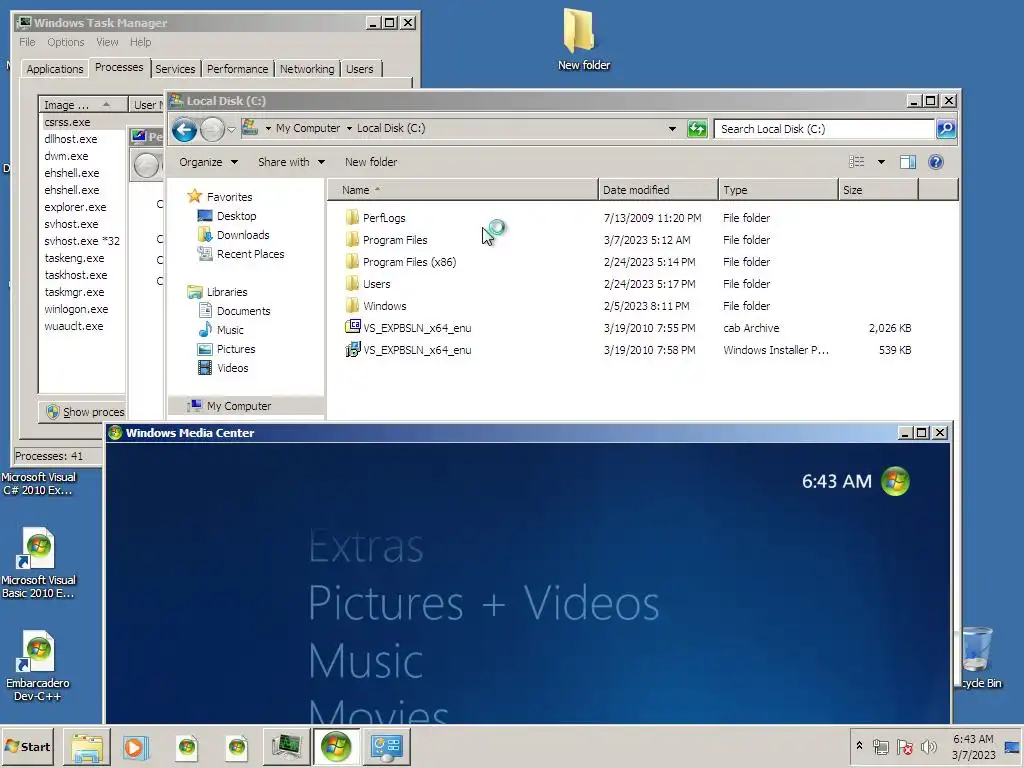Switch to the Applications tab
1024x768 pixels.
click(55, 69)
